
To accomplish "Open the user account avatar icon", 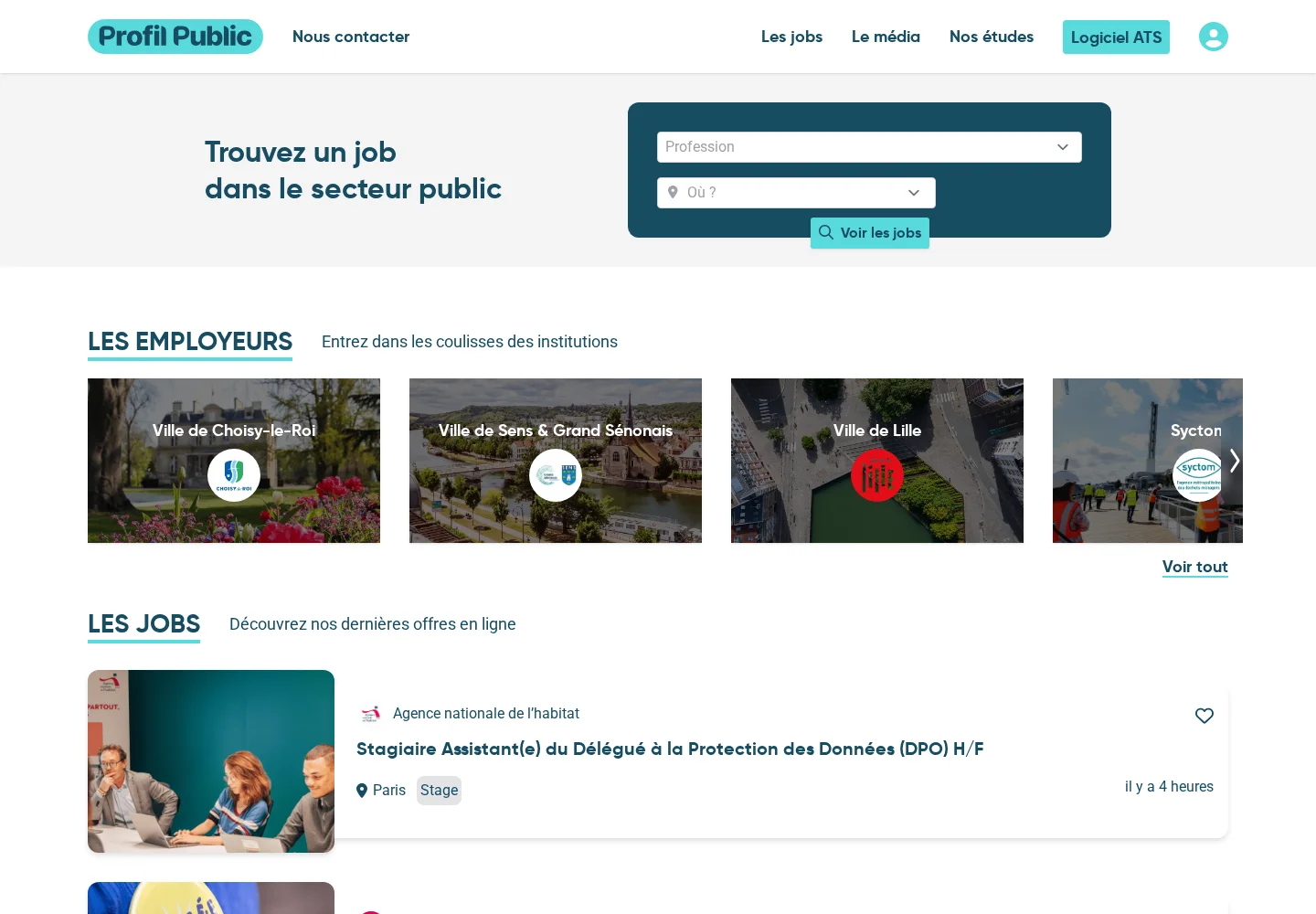I will pos(1214,37).
